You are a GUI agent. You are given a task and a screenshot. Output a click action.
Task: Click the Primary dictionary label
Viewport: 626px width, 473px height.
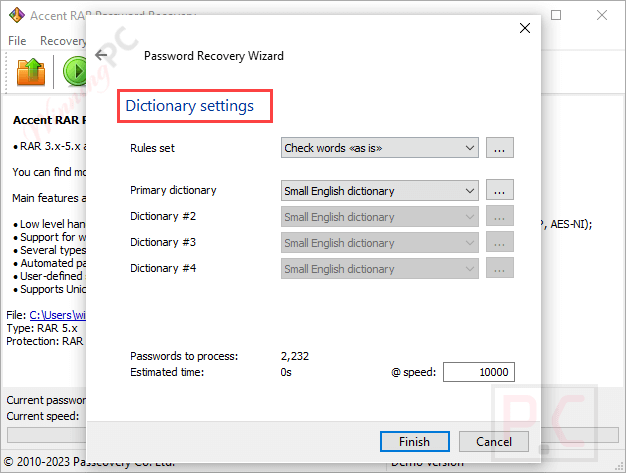(173, 190)
